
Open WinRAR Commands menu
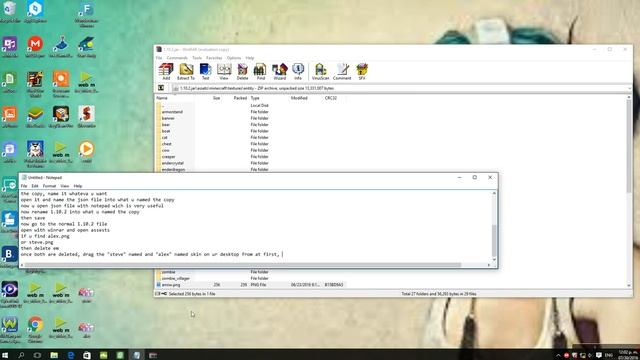point(177,58)
